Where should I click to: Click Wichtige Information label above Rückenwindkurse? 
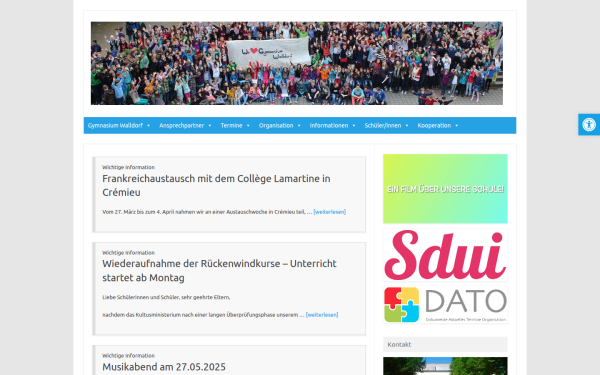[x=129, y=253]
